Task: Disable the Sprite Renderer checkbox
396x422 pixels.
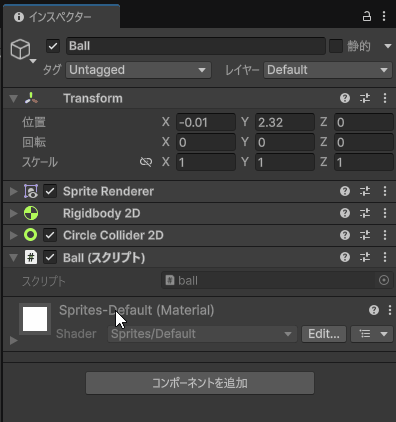Action: click(50, 191)
